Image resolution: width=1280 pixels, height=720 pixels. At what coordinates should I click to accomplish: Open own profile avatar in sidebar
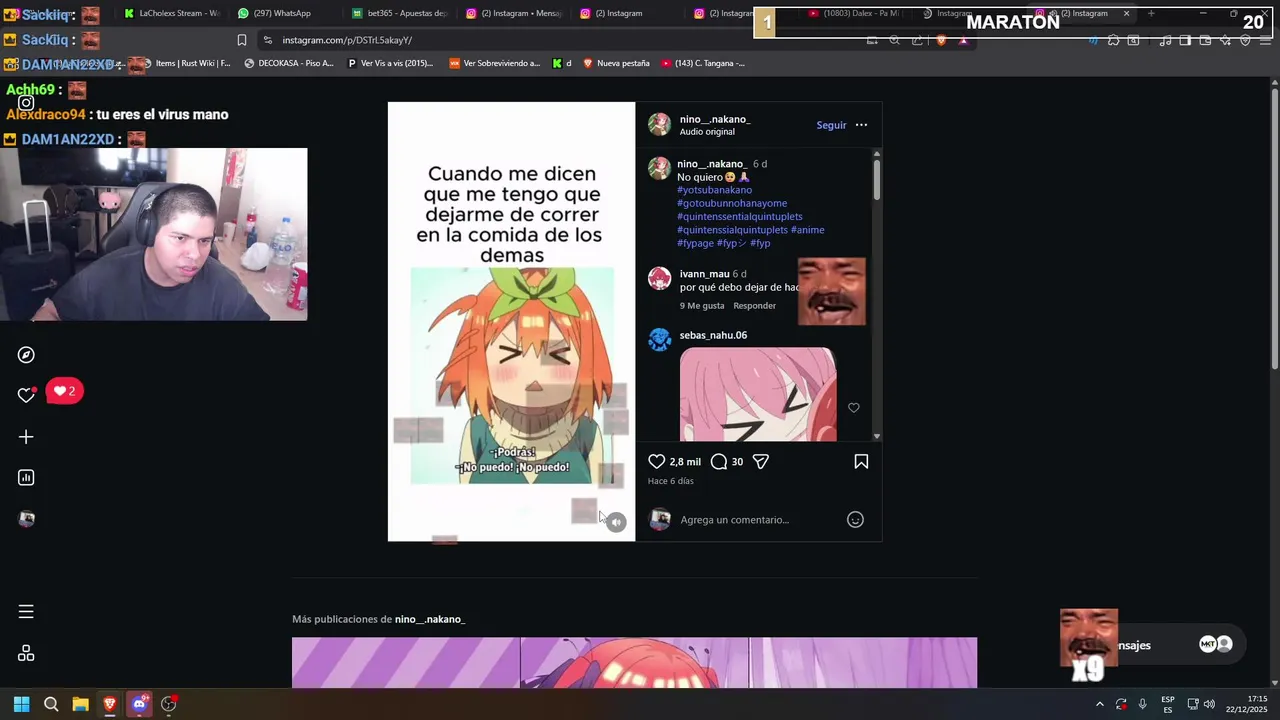tap(26, 518)
